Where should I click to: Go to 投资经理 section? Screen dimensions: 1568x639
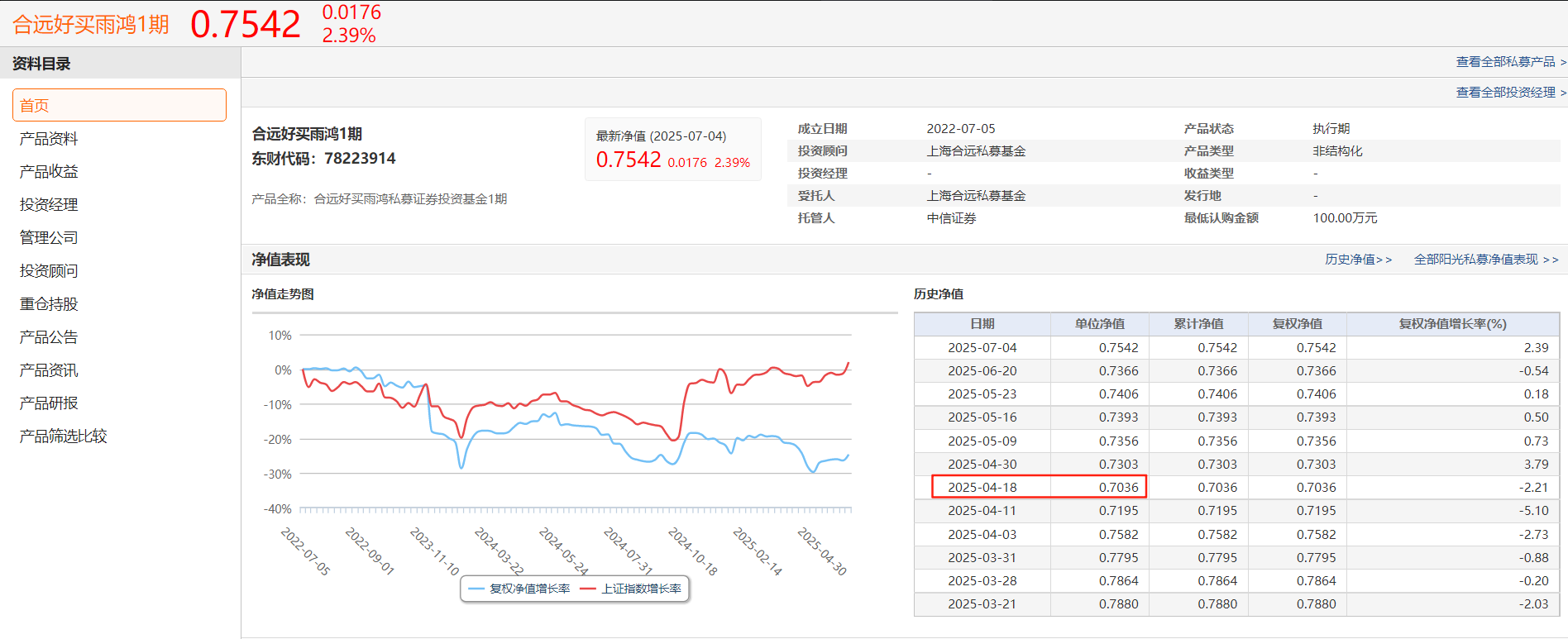(49, 205)
